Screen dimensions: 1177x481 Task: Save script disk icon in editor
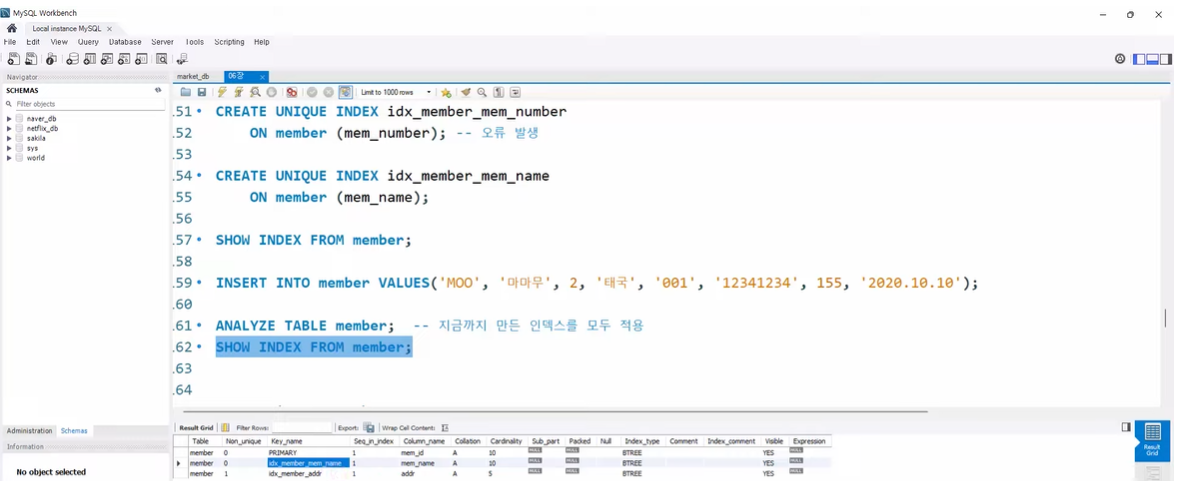pyautogui.click(x=201, y=92)
